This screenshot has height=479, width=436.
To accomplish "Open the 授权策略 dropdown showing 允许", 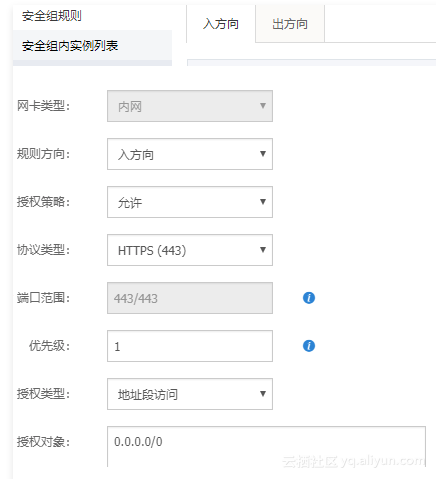I will click(190, 202).
